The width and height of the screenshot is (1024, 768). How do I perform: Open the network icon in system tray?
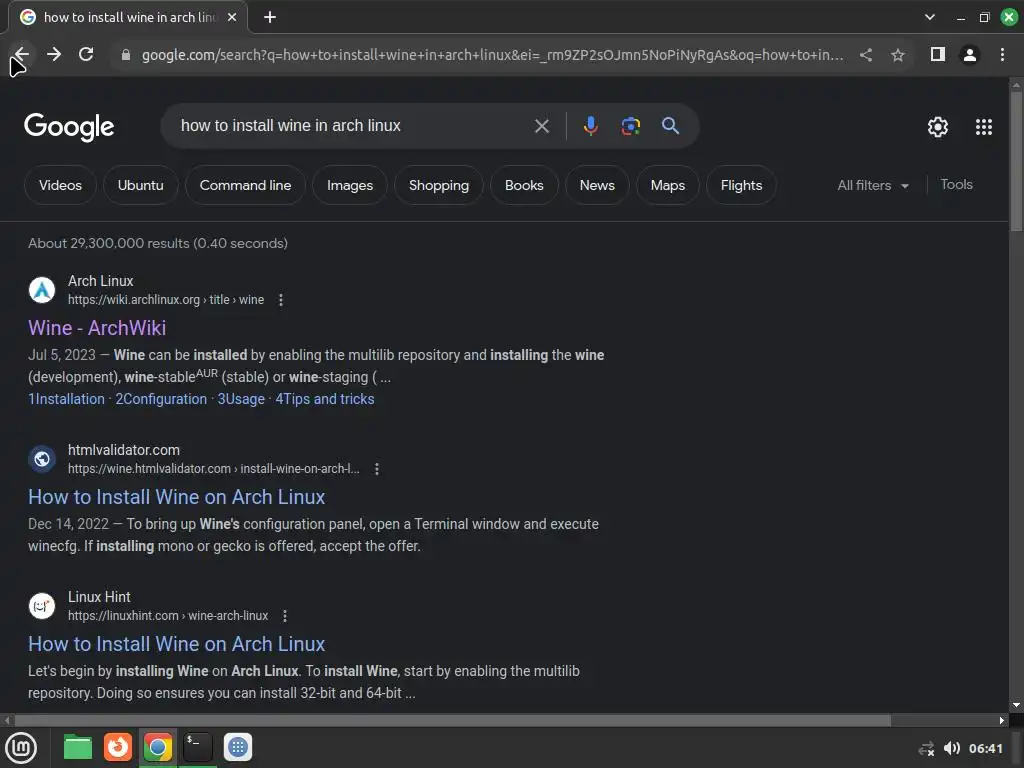click(926, 749)
